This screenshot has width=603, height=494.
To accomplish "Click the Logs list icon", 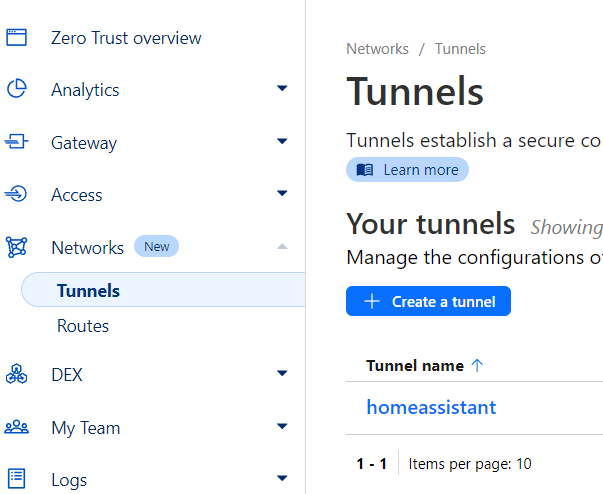I will pos(16,479).
